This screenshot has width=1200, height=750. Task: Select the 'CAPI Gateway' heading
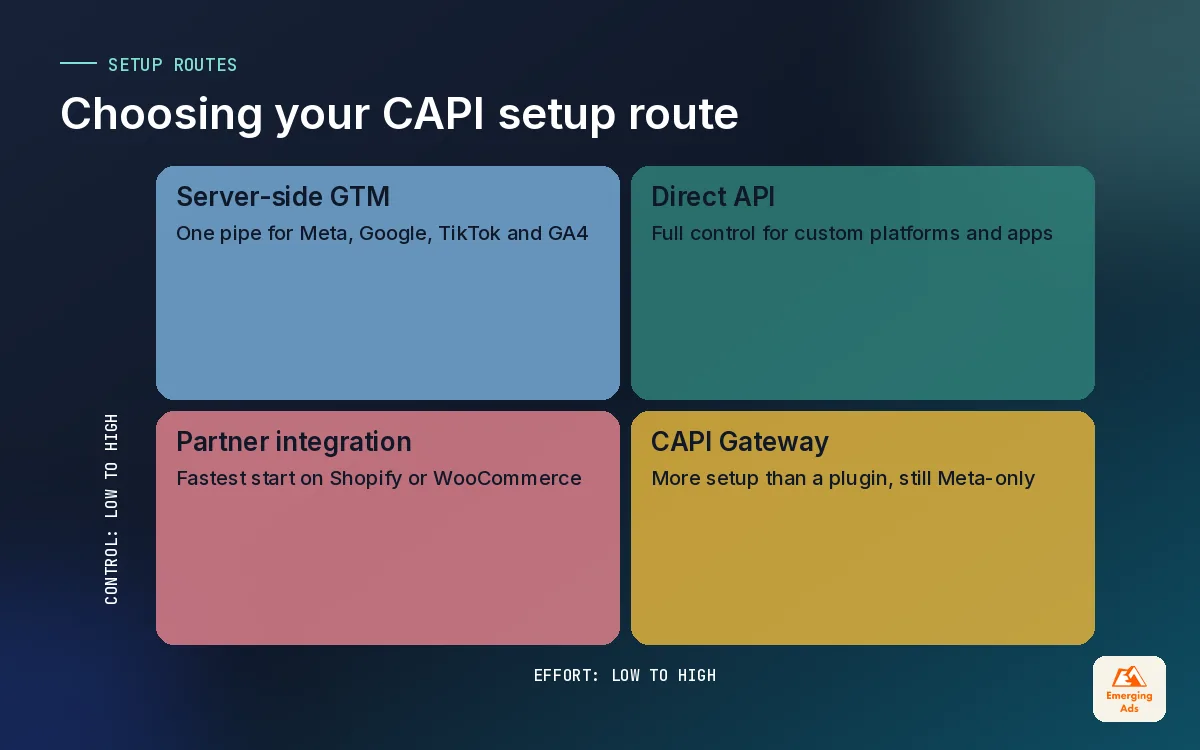click(x=740, y=442)
